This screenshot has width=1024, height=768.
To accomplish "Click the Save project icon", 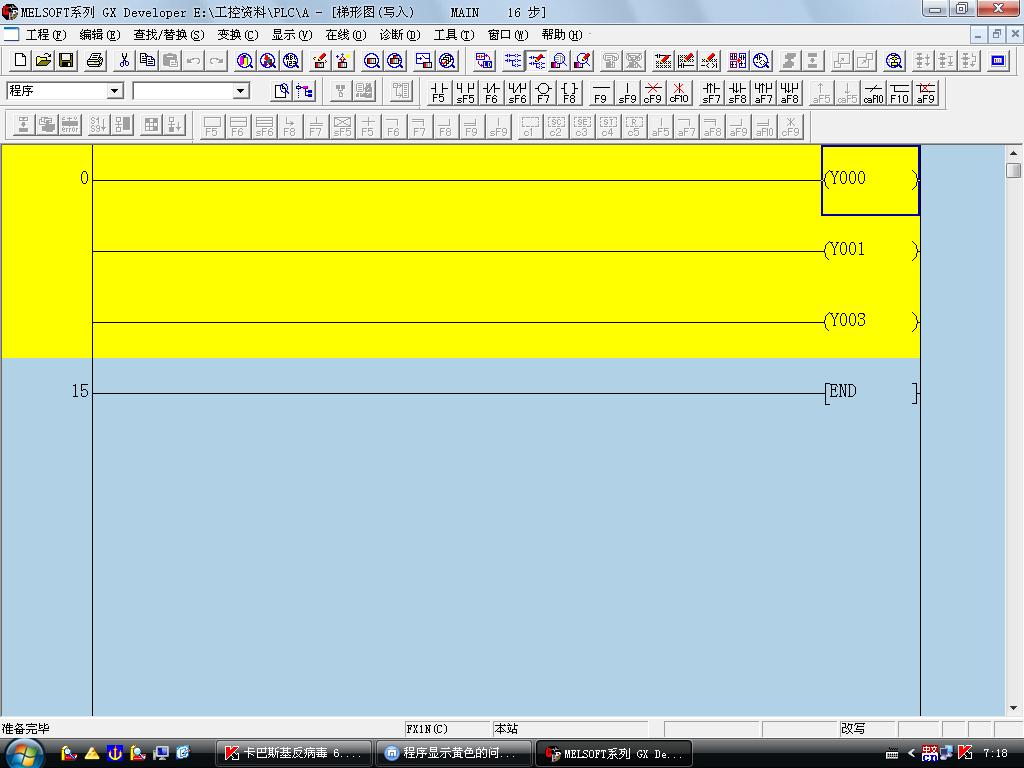I will [66, 60].
